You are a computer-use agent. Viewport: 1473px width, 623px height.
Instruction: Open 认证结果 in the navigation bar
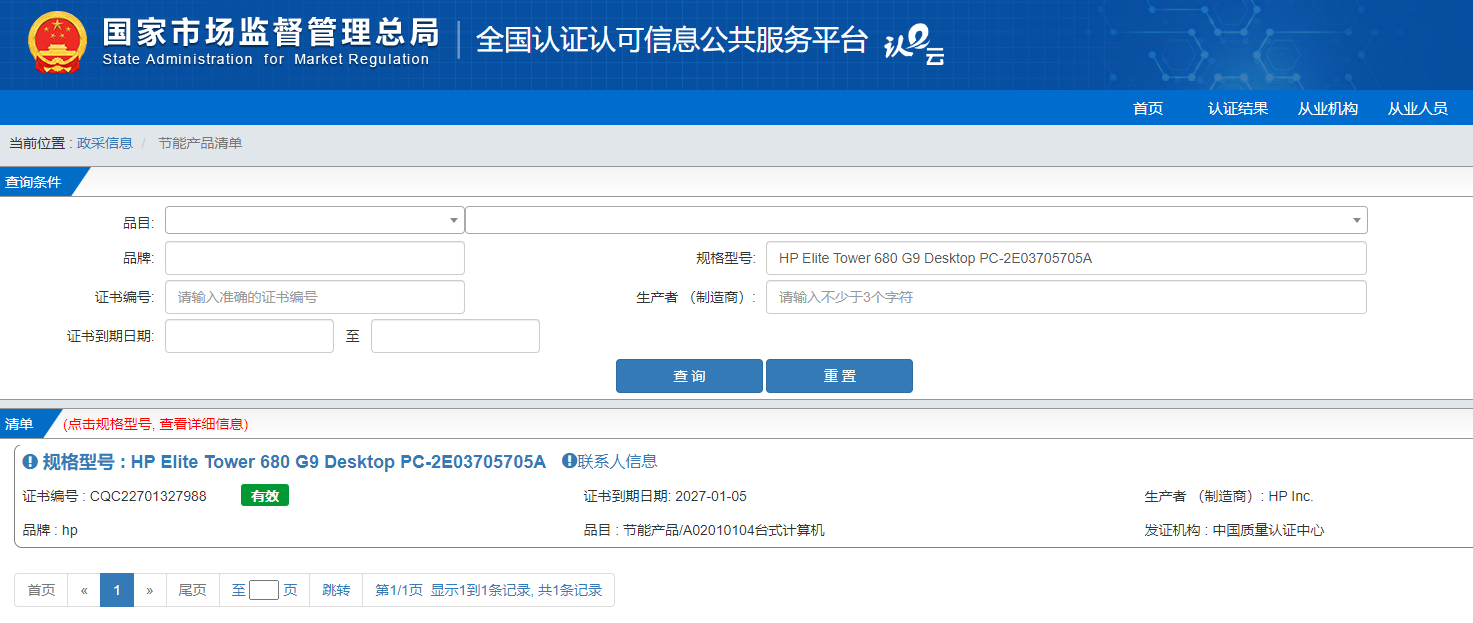coord(1238,108)
